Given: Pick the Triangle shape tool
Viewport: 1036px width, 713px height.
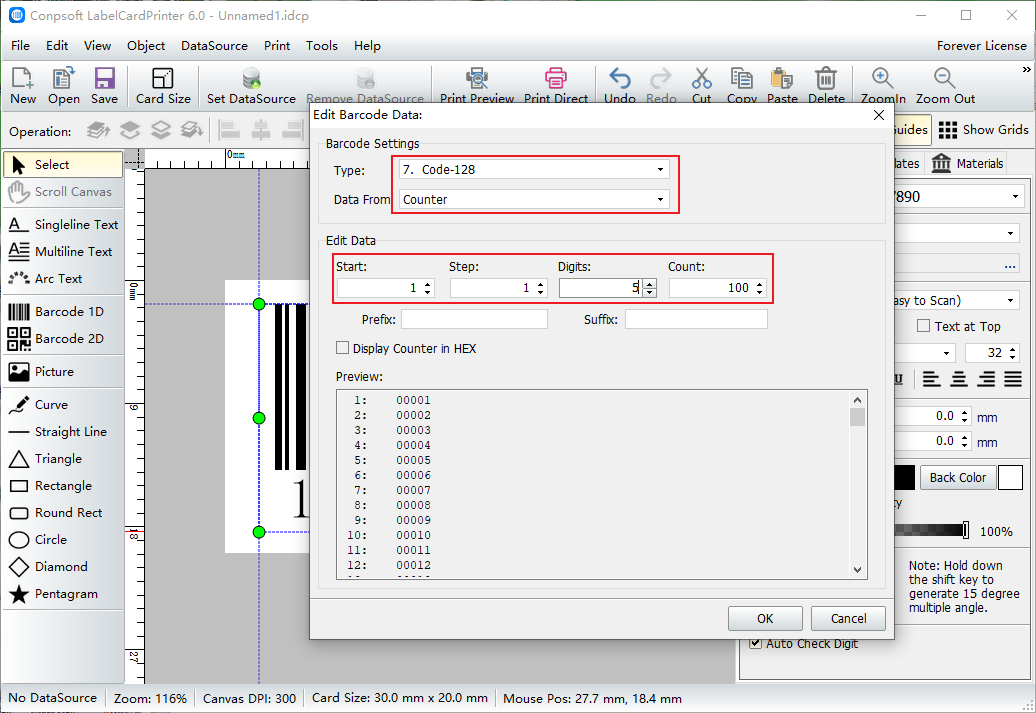Looking at the screenshot, I should 63,459.
